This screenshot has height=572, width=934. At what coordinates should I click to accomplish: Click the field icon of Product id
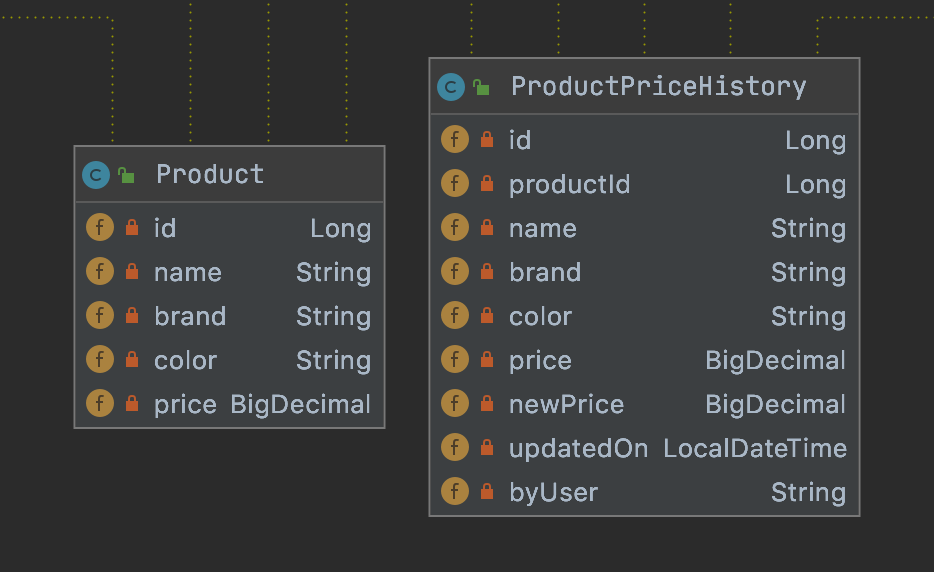pos(100,228)
